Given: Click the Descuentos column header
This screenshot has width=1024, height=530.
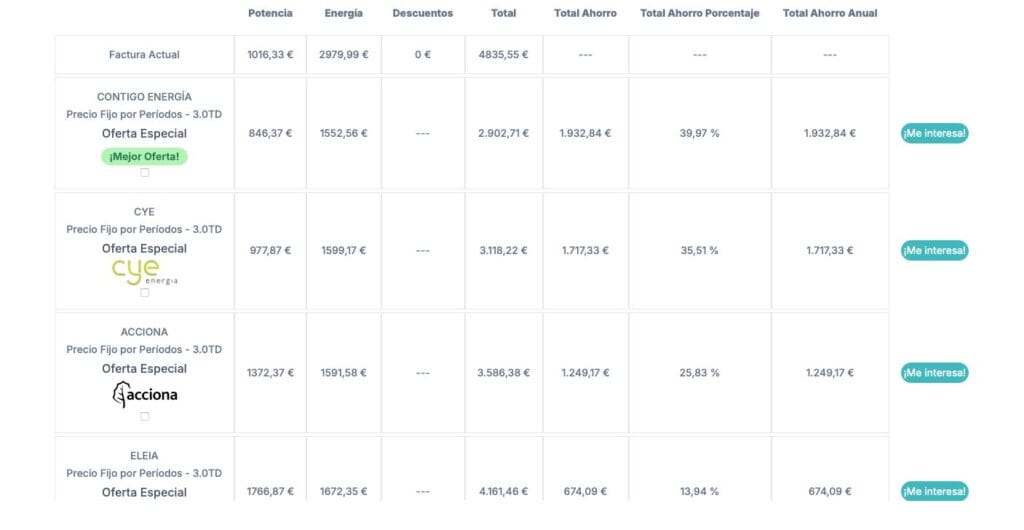Looking at the screenshot, I should [x=422, y=13].
